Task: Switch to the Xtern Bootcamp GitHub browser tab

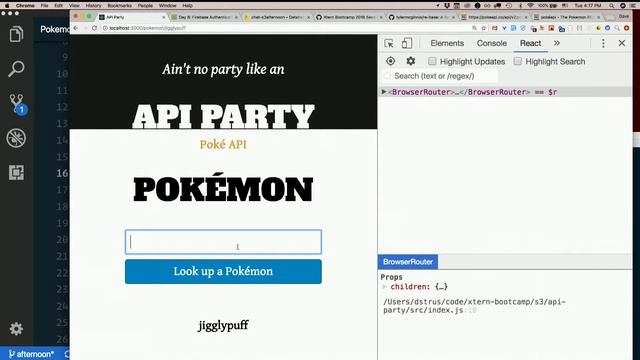Action: point(349,17)
